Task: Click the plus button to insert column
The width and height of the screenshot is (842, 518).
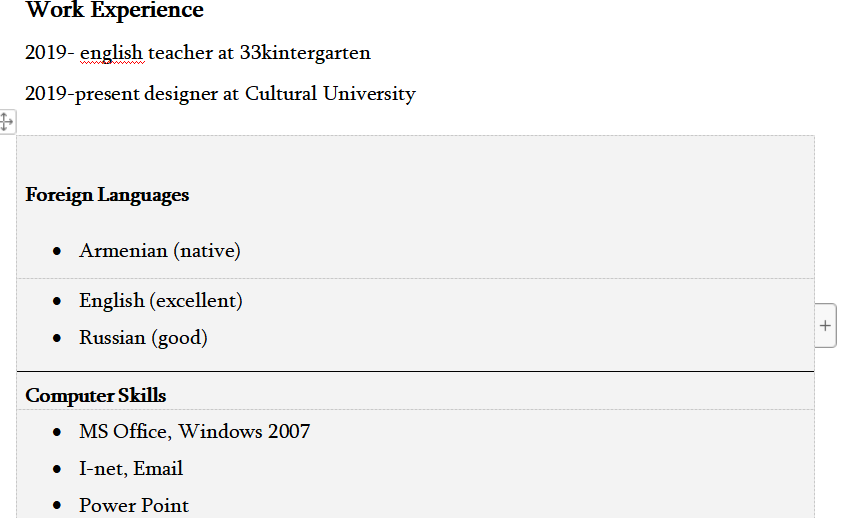Action: pyautogui.click(x=825, y=325)
